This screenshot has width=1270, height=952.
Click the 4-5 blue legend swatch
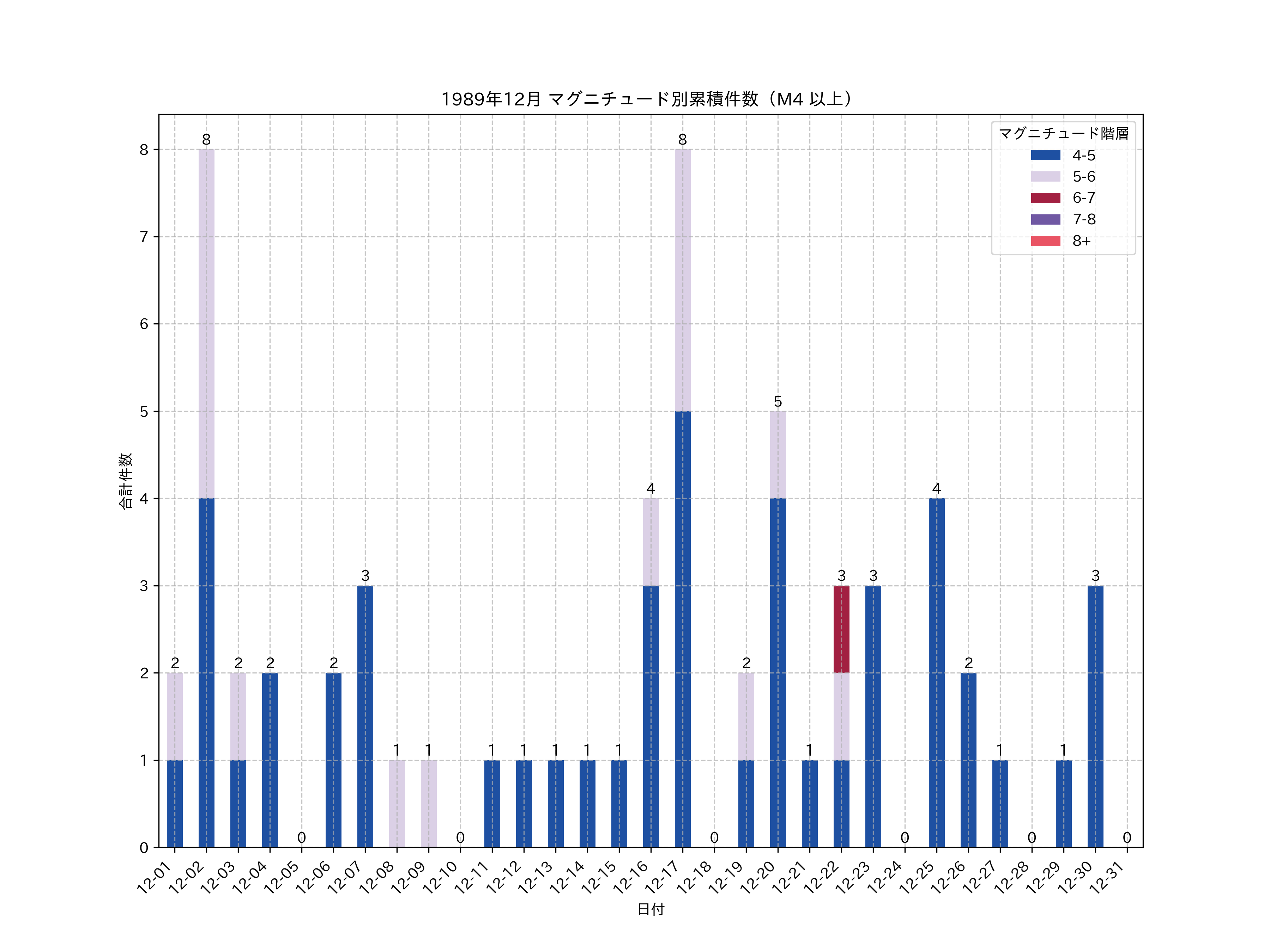point(1046,155)
